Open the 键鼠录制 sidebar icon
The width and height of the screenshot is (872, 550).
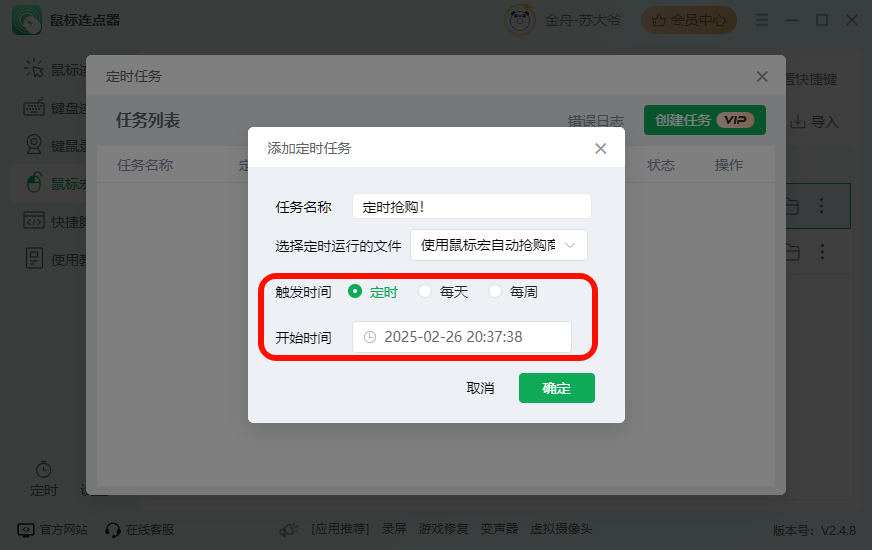click(x=34, y=145)
